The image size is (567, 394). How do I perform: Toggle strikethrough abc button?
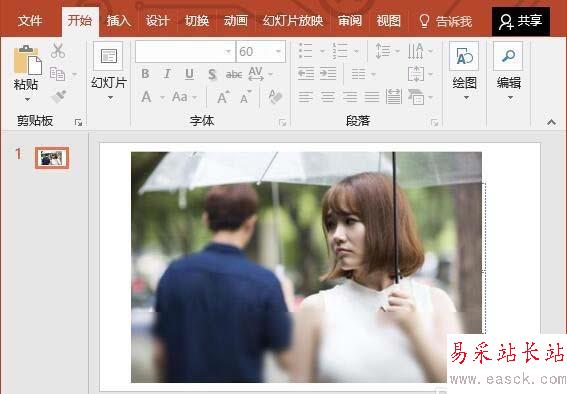(234, 74)
